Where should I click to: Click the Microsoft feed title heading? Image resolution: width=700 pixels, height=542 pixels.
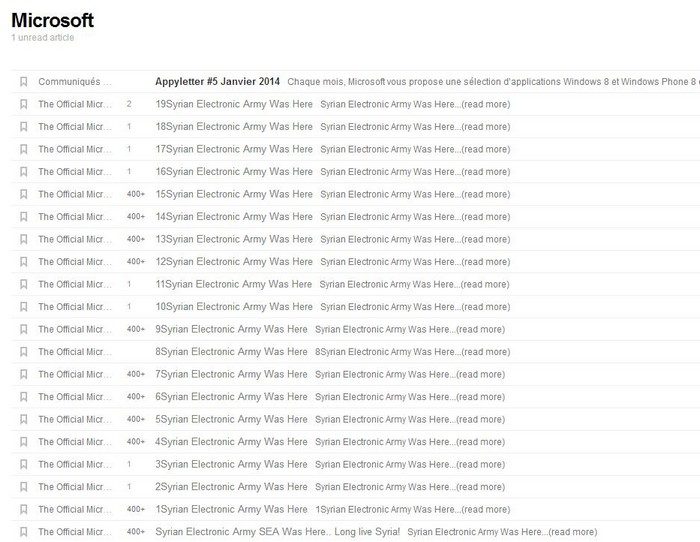pos(53,20)
